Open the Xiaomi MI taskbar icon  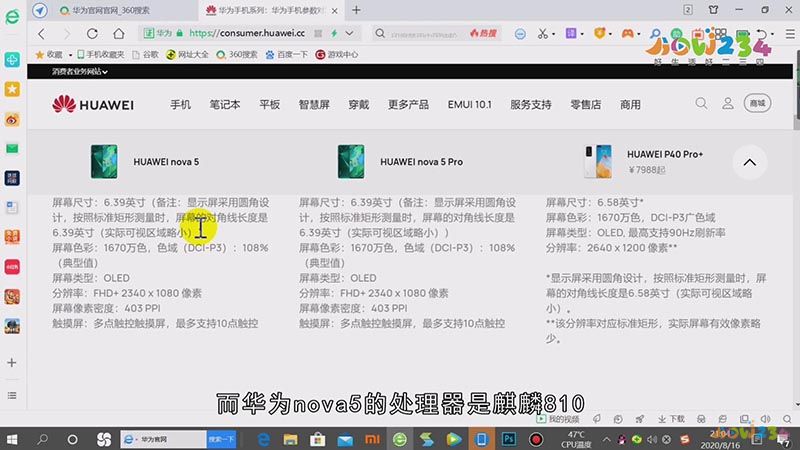click(x=372, y=439)
